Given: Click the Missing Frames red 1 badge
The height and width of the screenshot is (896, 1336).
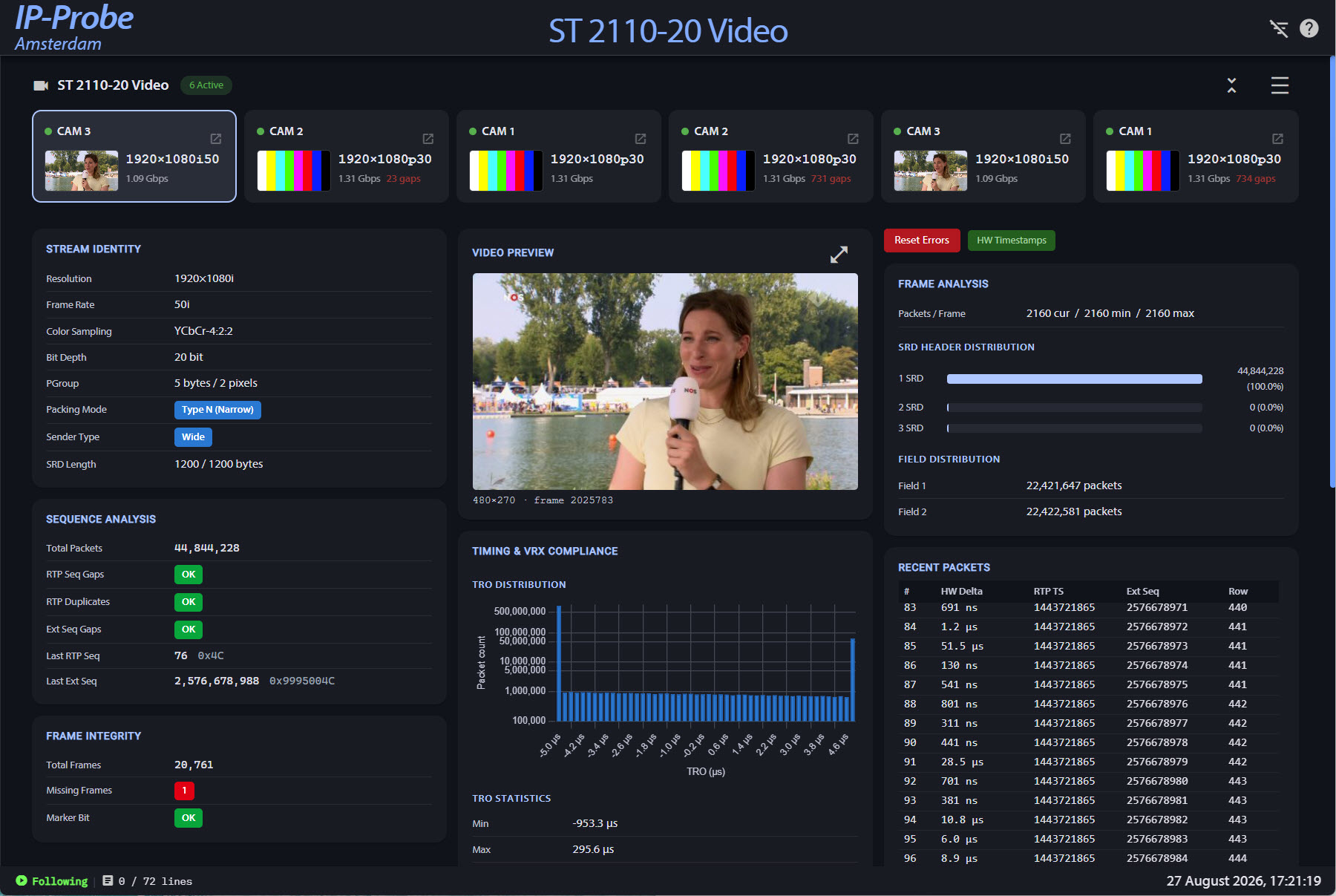Looking at the screenshot, I should (184, 791).
